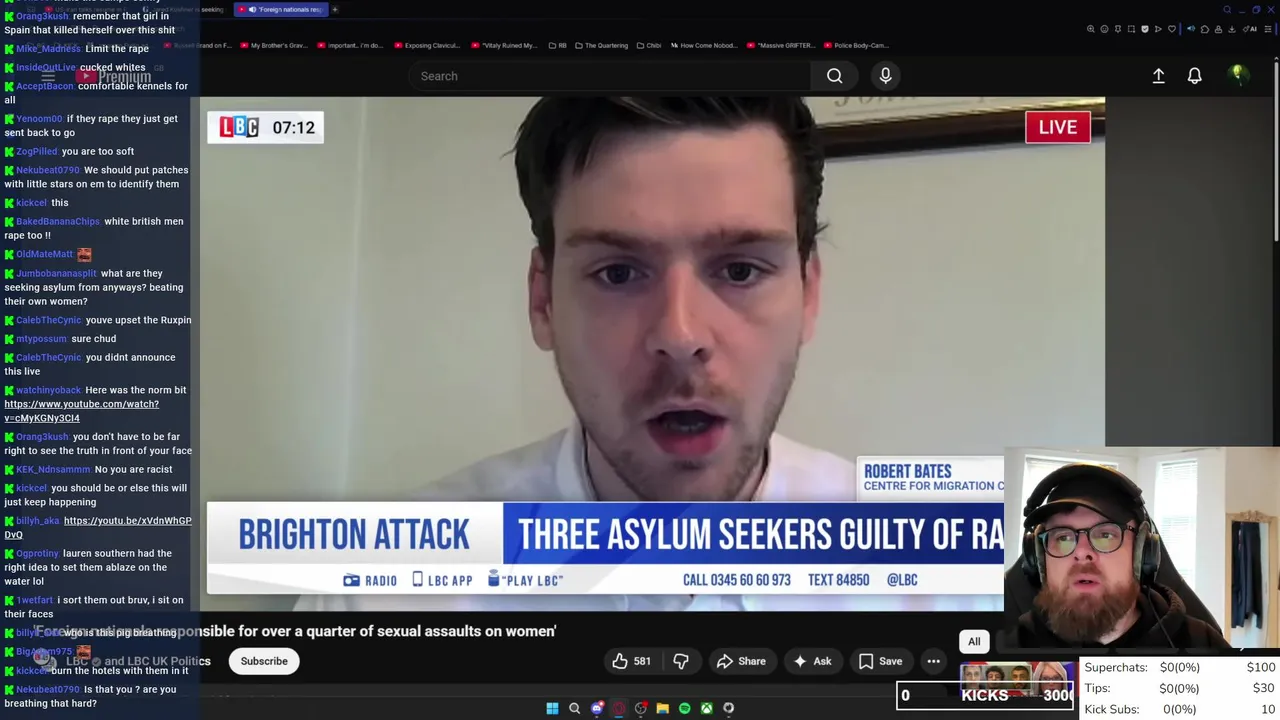The width and height of the screenshot is (1280, 720).
Task: Share the LBC video
Action: [x=741, y=661]
